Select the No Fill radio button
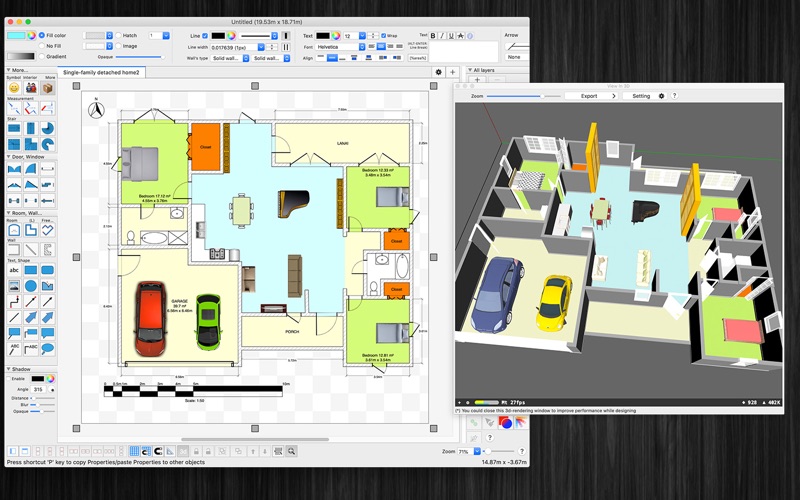This screenshot has height=500, width=800. click(x=42, y=46)
